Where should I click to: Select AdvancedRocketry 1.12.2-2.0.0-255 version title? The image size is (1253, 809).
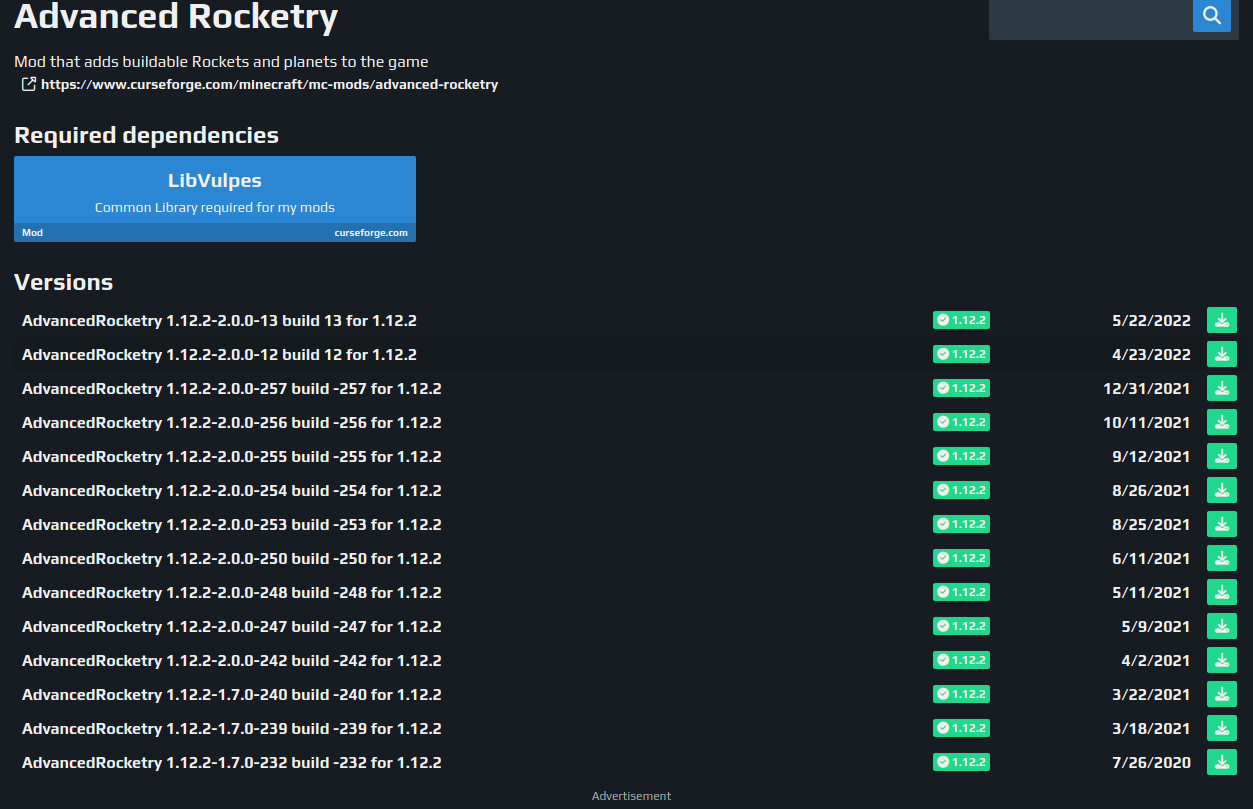232,457
